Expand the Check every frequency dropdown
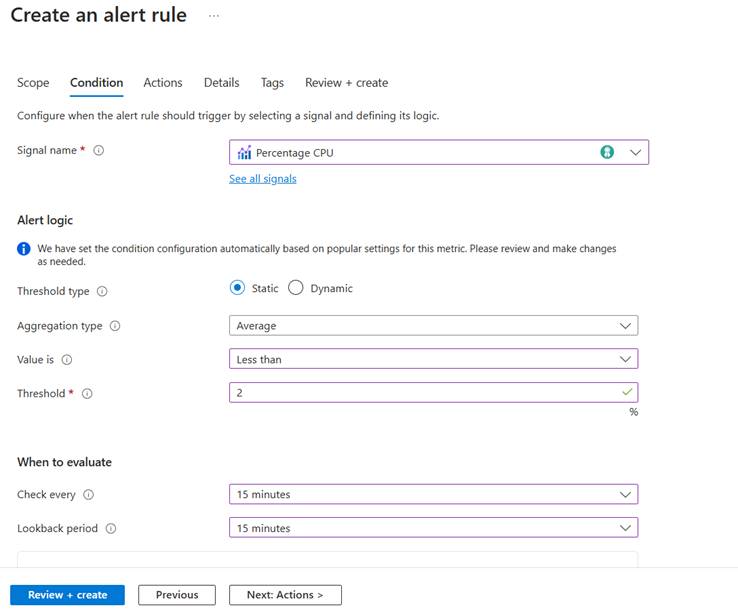 pyautogui.click(x=433, y=494)
